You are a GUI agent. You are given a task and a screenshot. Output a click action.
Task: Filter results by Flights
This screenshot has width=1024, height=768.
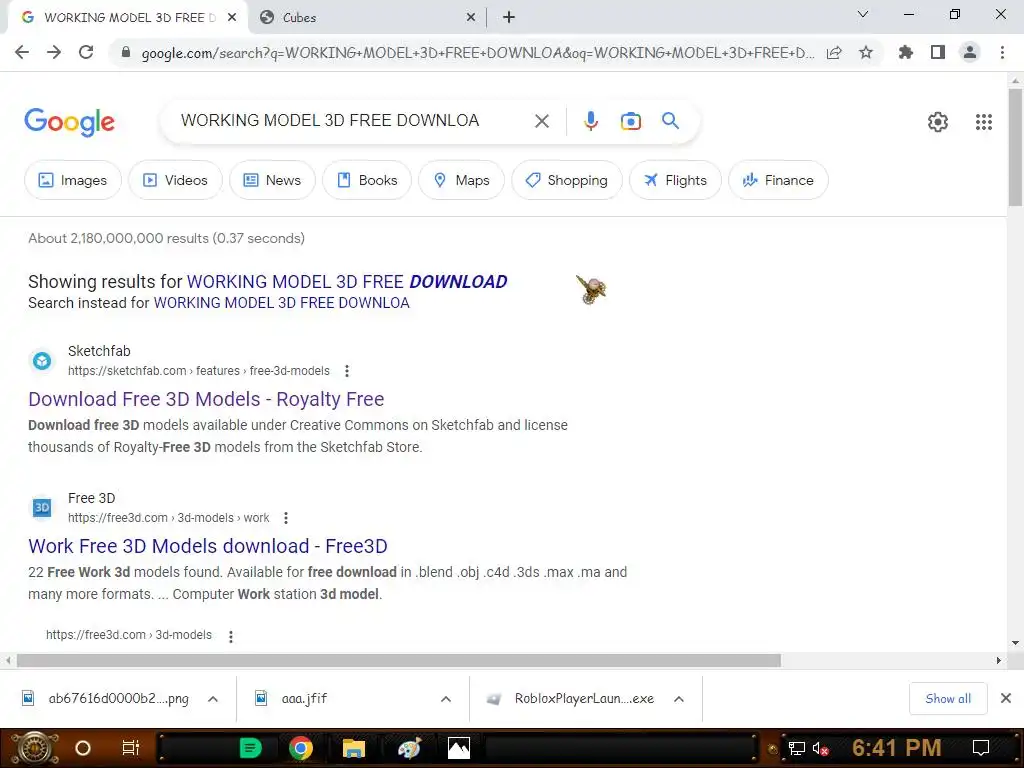point(675,180)
